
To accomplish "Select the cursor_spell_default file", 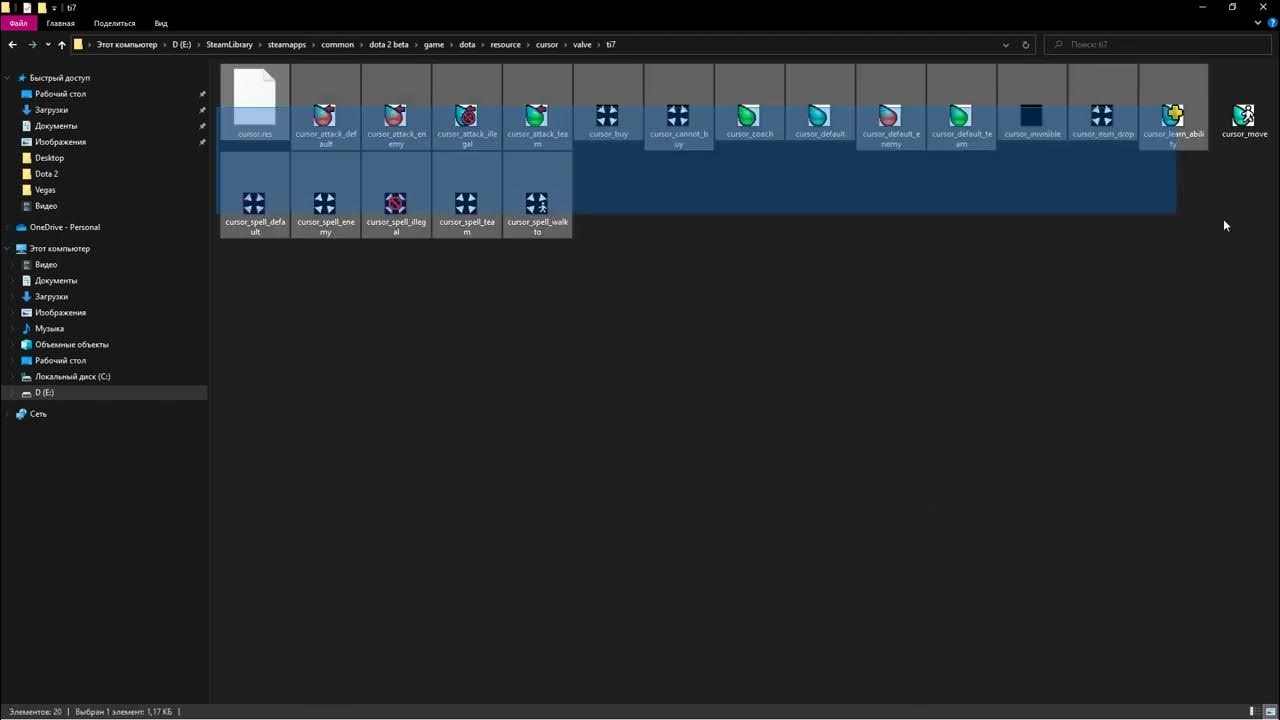I will pyautogui.click(x=255, y=195).
